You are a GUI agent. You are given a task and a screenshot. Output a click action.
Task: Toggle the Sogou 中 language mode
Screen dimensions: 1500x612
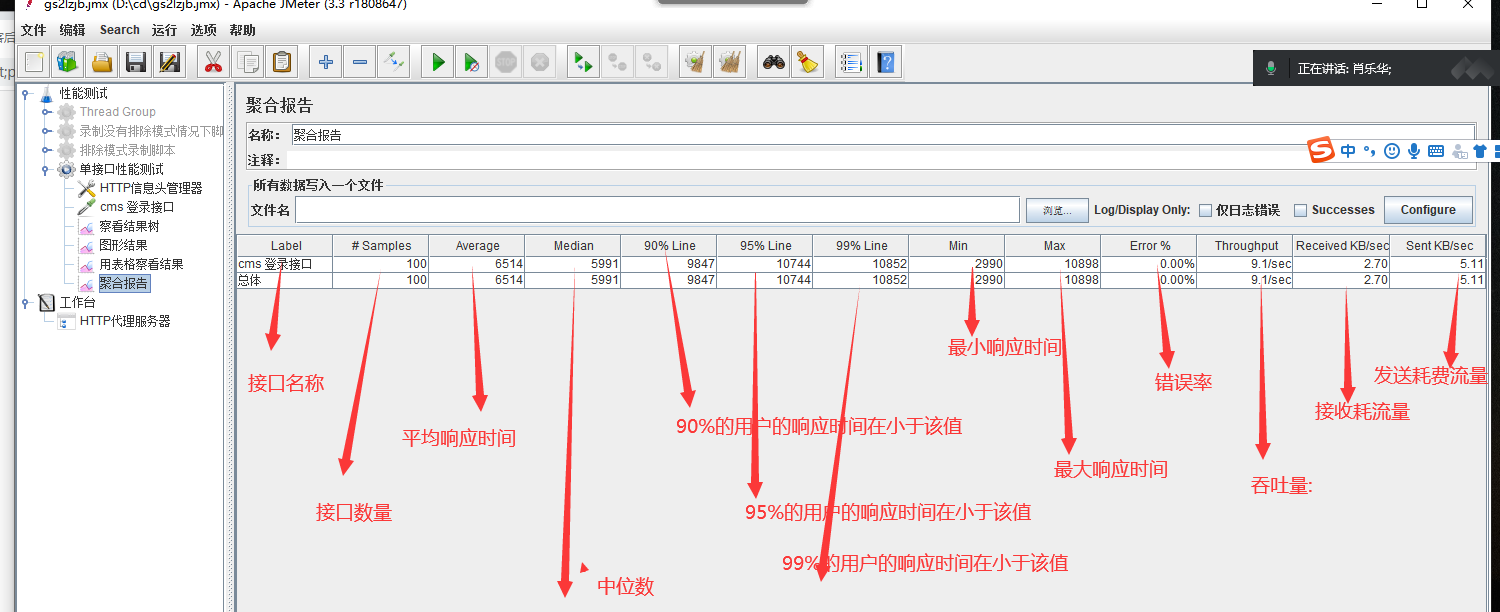[1348, 151]
